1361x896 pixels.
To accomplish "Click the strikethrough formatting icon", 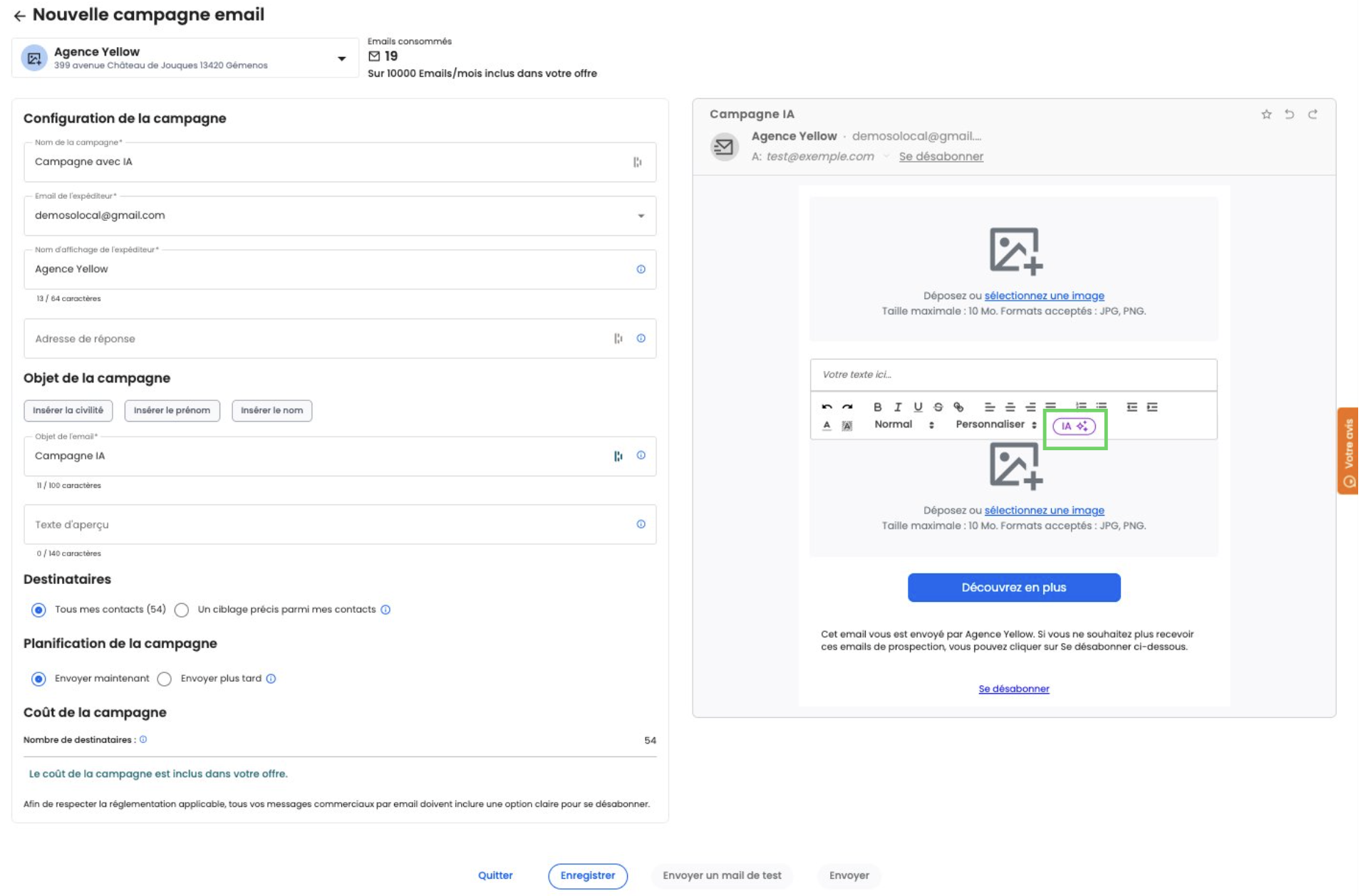I will pyautogui.click(x=939, y=407).
